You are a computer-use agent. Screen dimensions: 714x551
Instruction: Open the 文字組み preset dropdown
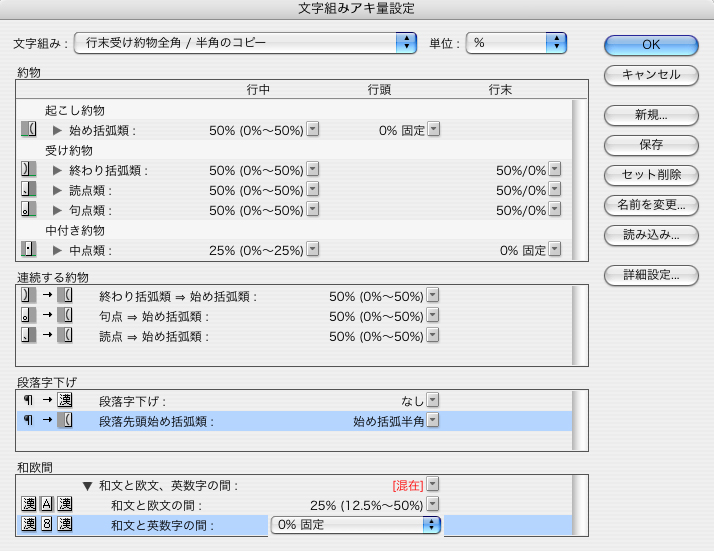point(245,43)
